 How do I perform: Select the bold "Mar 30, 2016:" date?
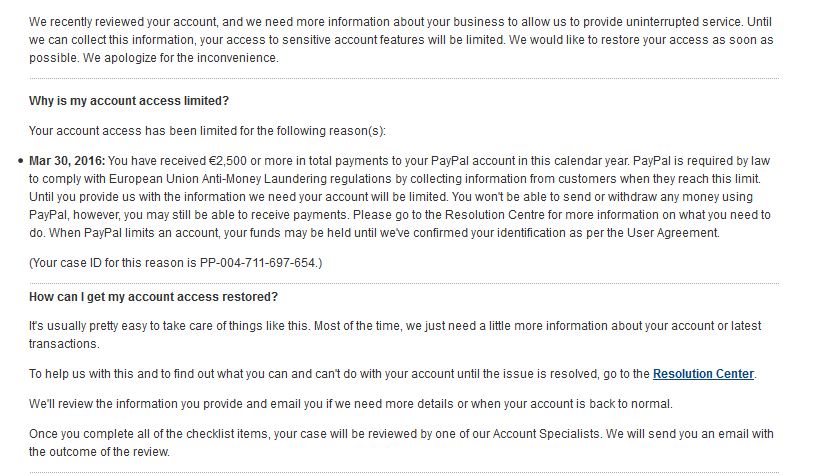[67, 161]
